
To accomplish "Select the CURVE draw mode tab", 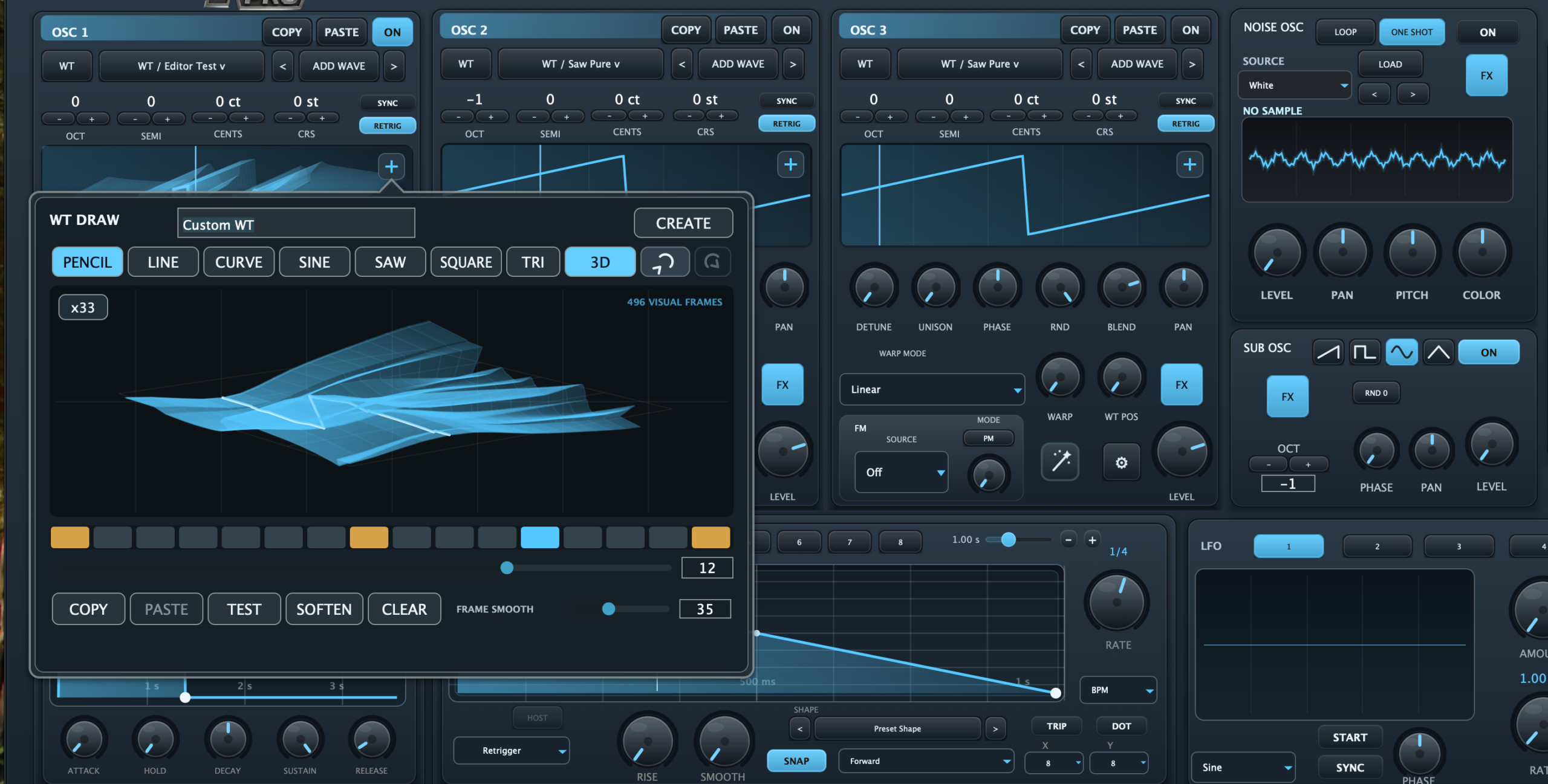I will pos(239,262).
